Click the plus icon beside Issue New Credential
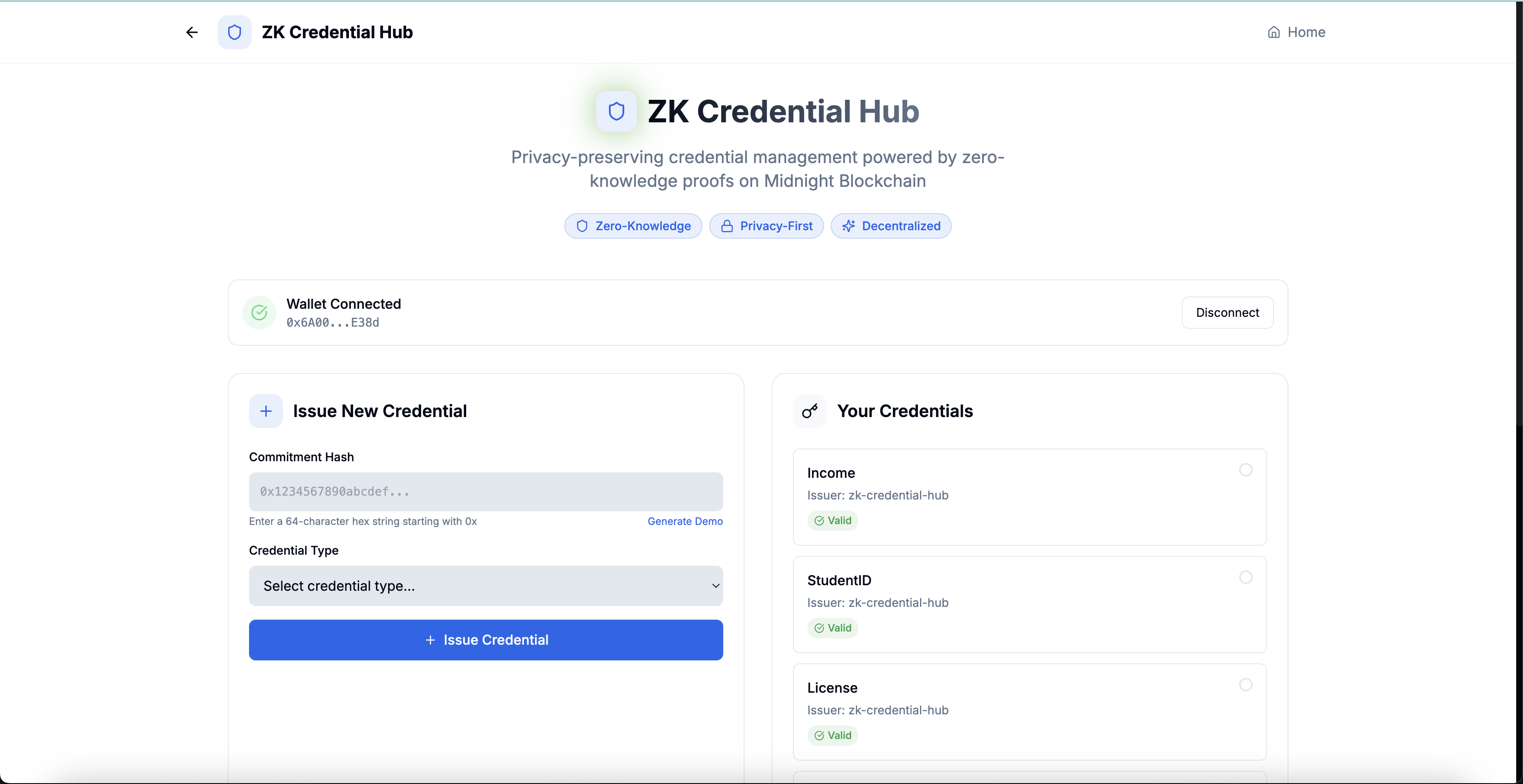 click(266, 411)
